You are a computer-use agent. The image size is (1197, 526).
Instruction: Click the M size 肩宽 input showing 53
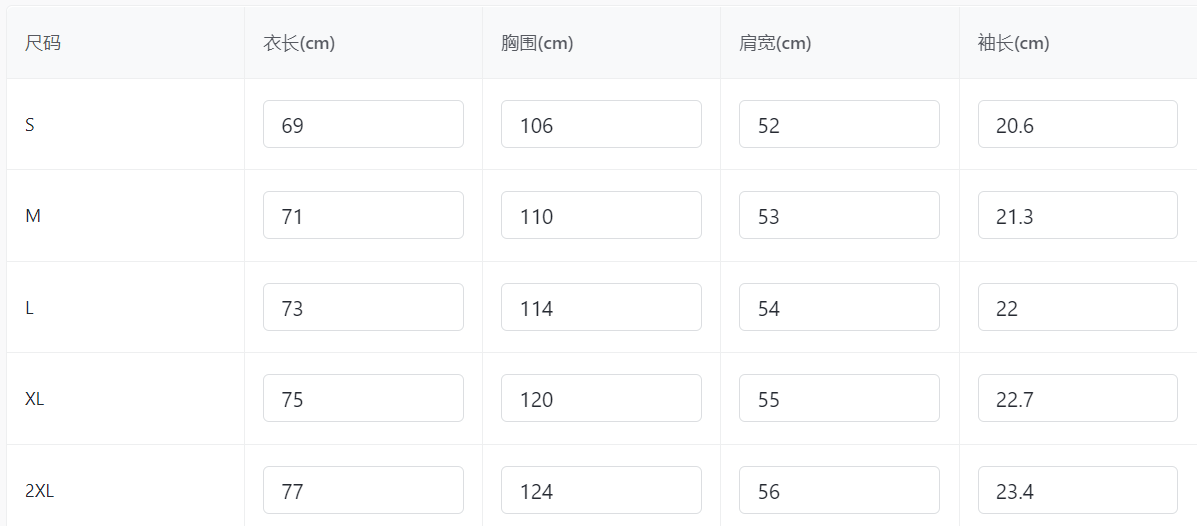[x=839, y=215]
